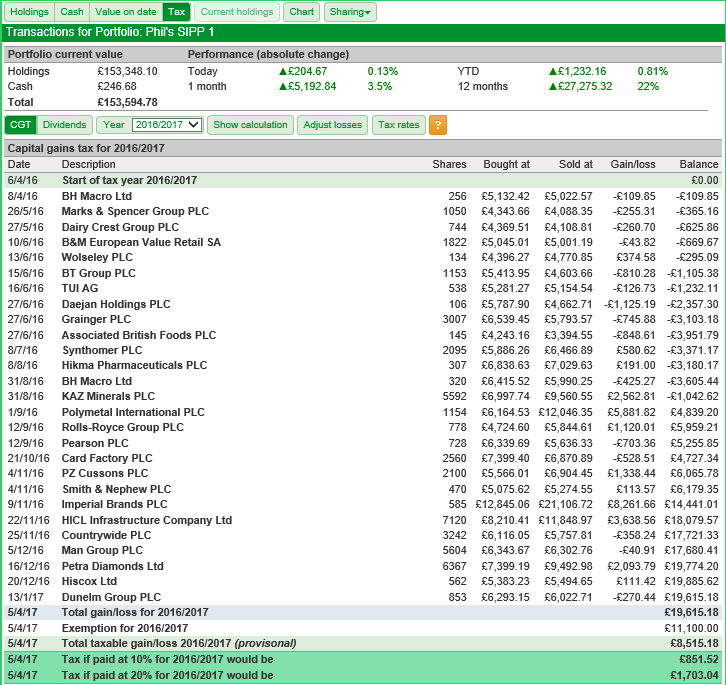The width and height of the screenshot is (726, 685).
Task: Click BT Group PLC description
Action: (99, 273)
